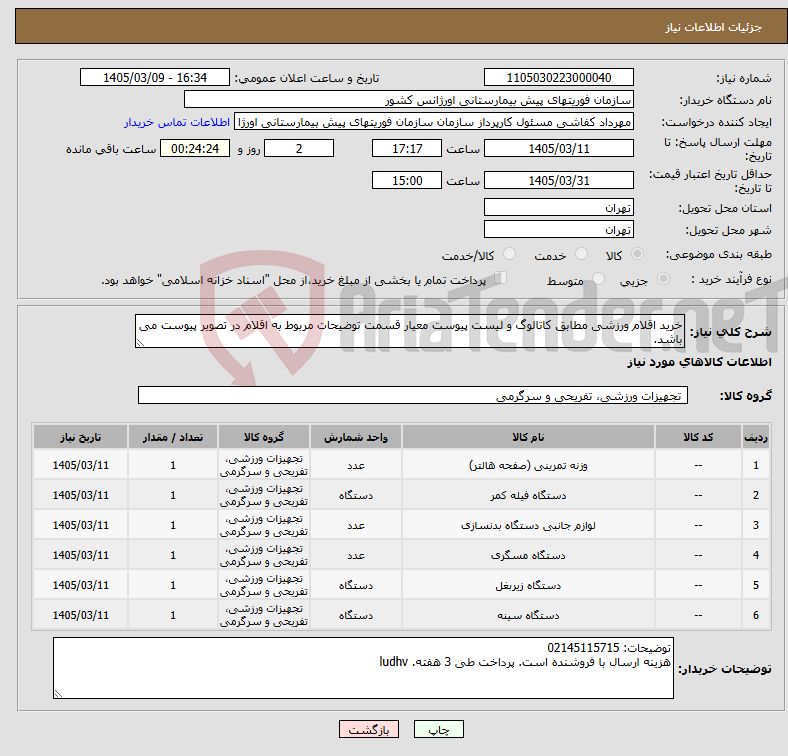Click the buyer organization name field
The width and height of the screenshot is (788, 756).
click(409, 100)
